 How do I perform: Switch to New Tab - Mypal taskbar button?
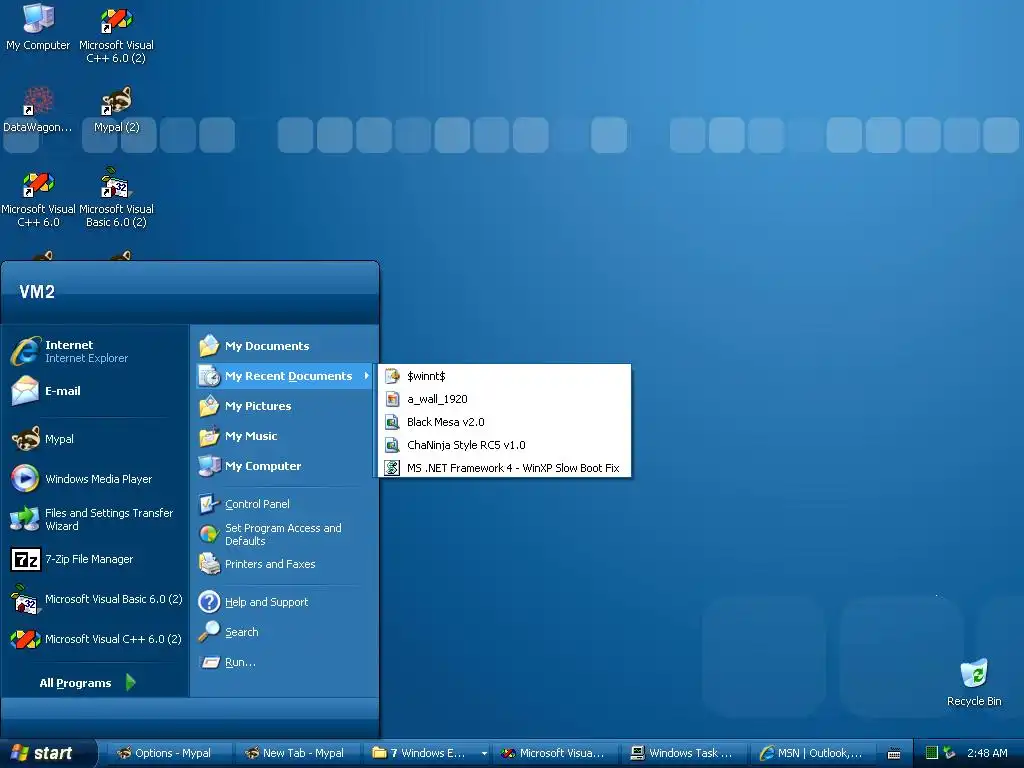[x=297, y=754]
